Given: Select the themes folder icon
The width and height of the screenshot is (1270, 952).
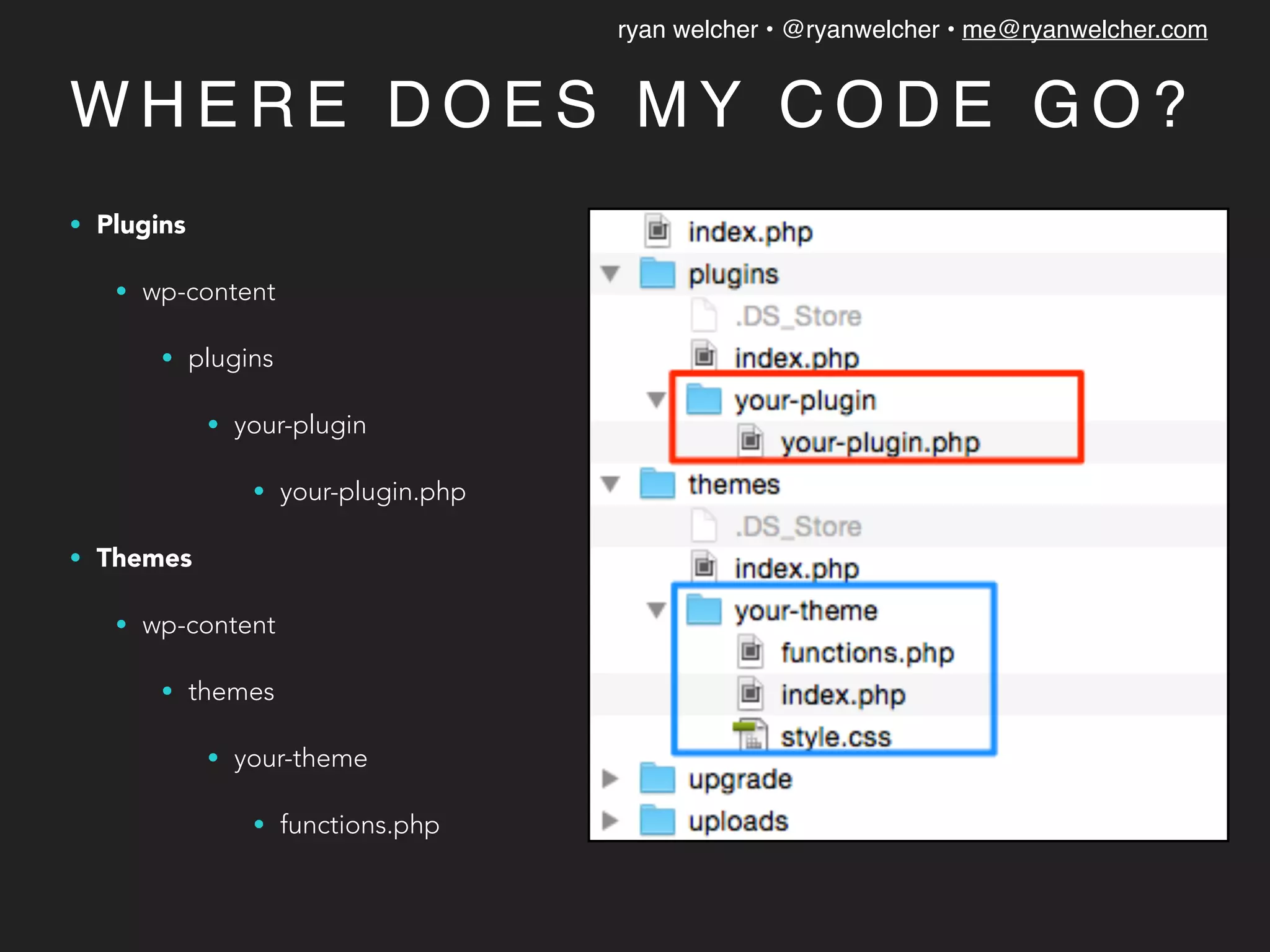Looking at the screenshot, I should pos(657,483).
